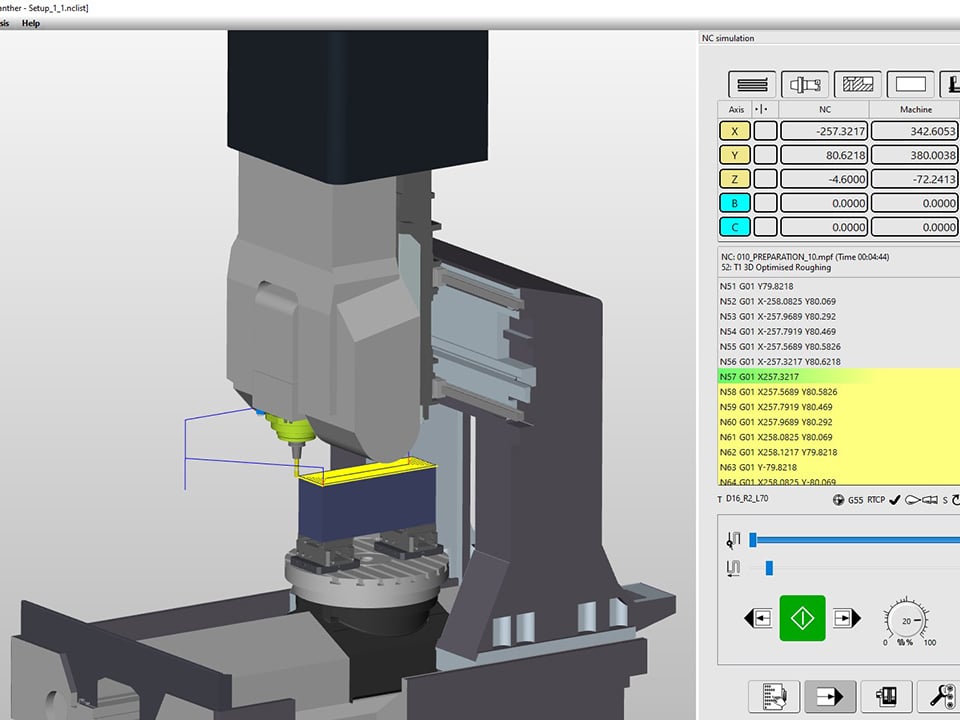Step backward one NC block
The width and height of the screenshot is (960, 720).
click(x=758, y=618)
